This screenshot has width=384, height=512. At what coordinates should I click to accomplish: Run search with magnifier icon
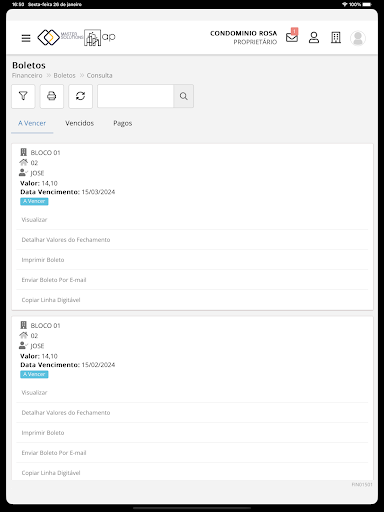[183, 96]
